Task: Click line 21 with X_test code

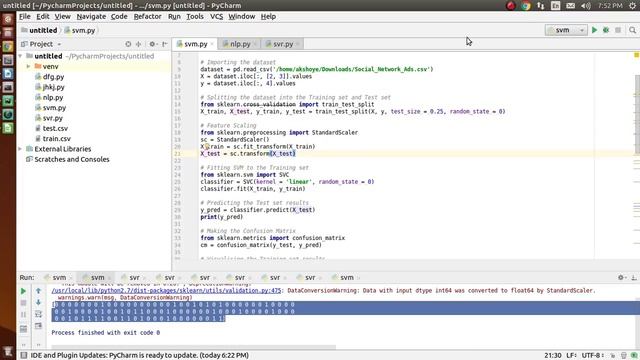Action: (248, 153)
